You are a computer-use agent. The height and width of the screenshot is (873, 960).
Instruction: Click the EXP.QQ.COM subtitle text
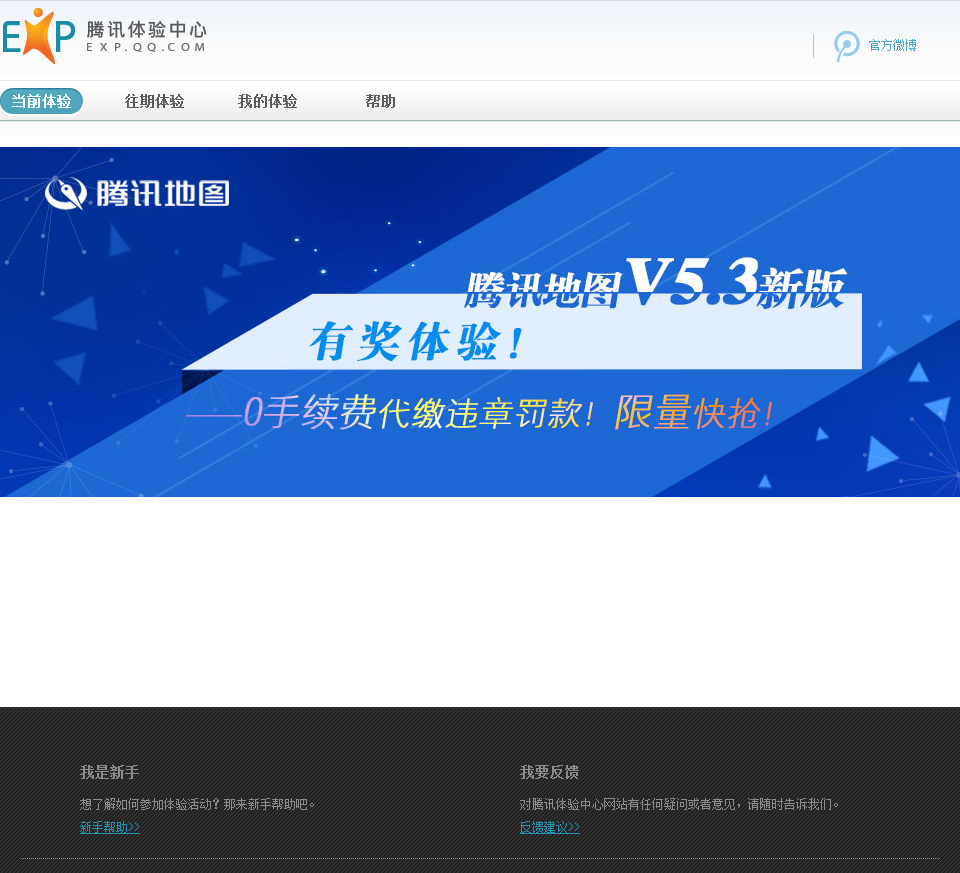(x=146, y=47)
